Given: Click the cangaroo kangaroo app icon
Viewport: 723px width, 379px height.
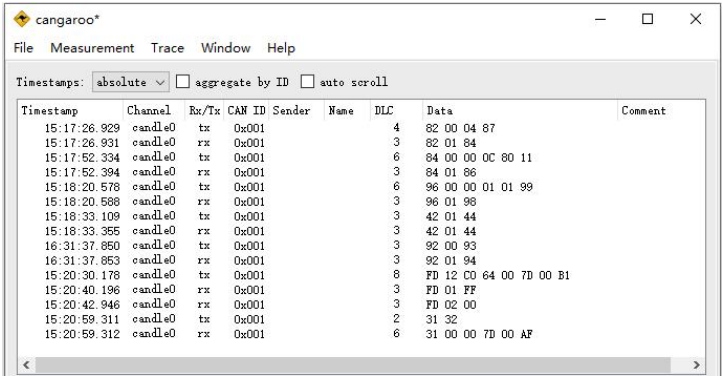Looking at the screenshot, I should [x=22, y=19].
